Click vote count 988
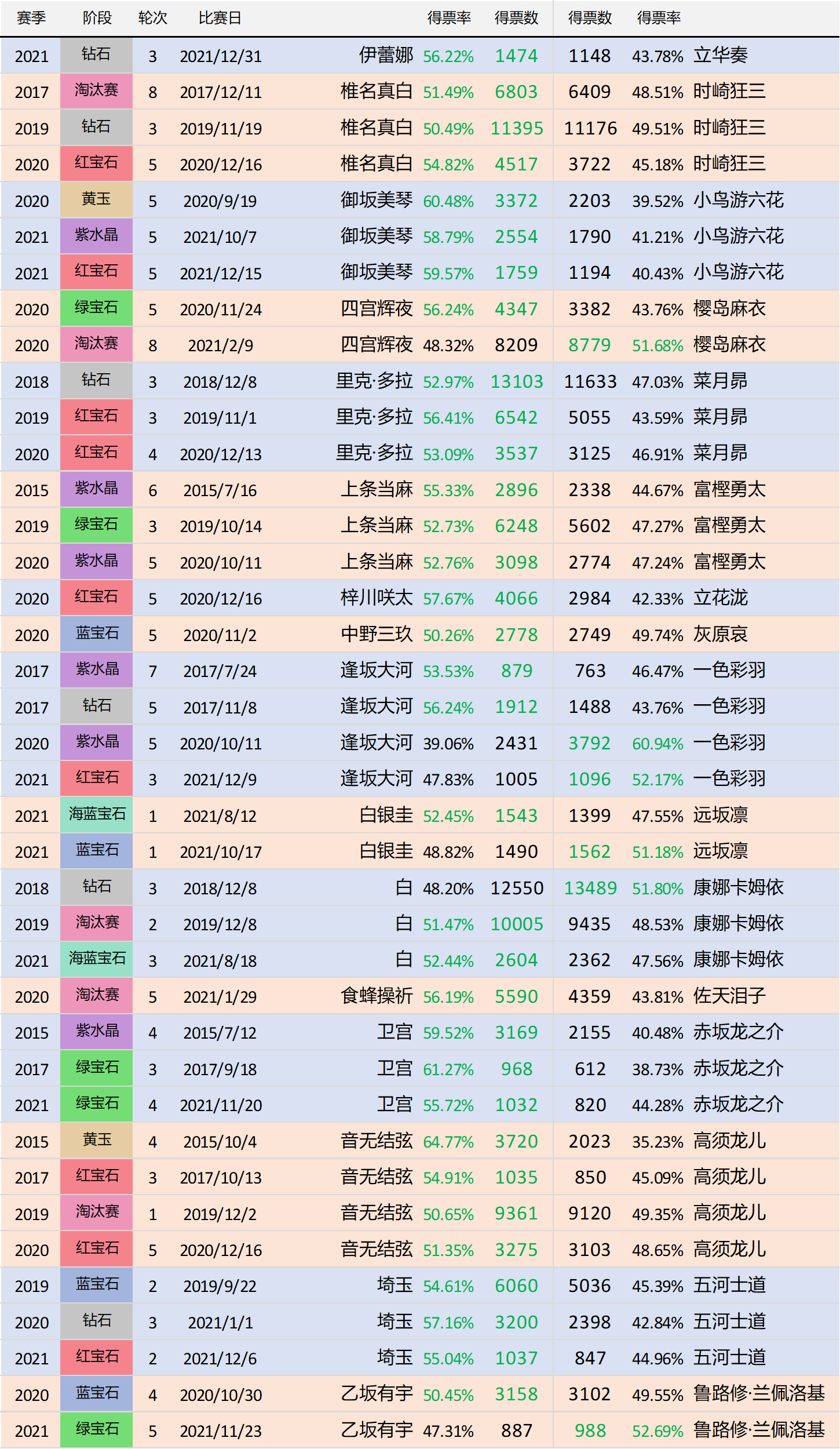This screenshot has width=840, height=1449. tap(590, 1431)
